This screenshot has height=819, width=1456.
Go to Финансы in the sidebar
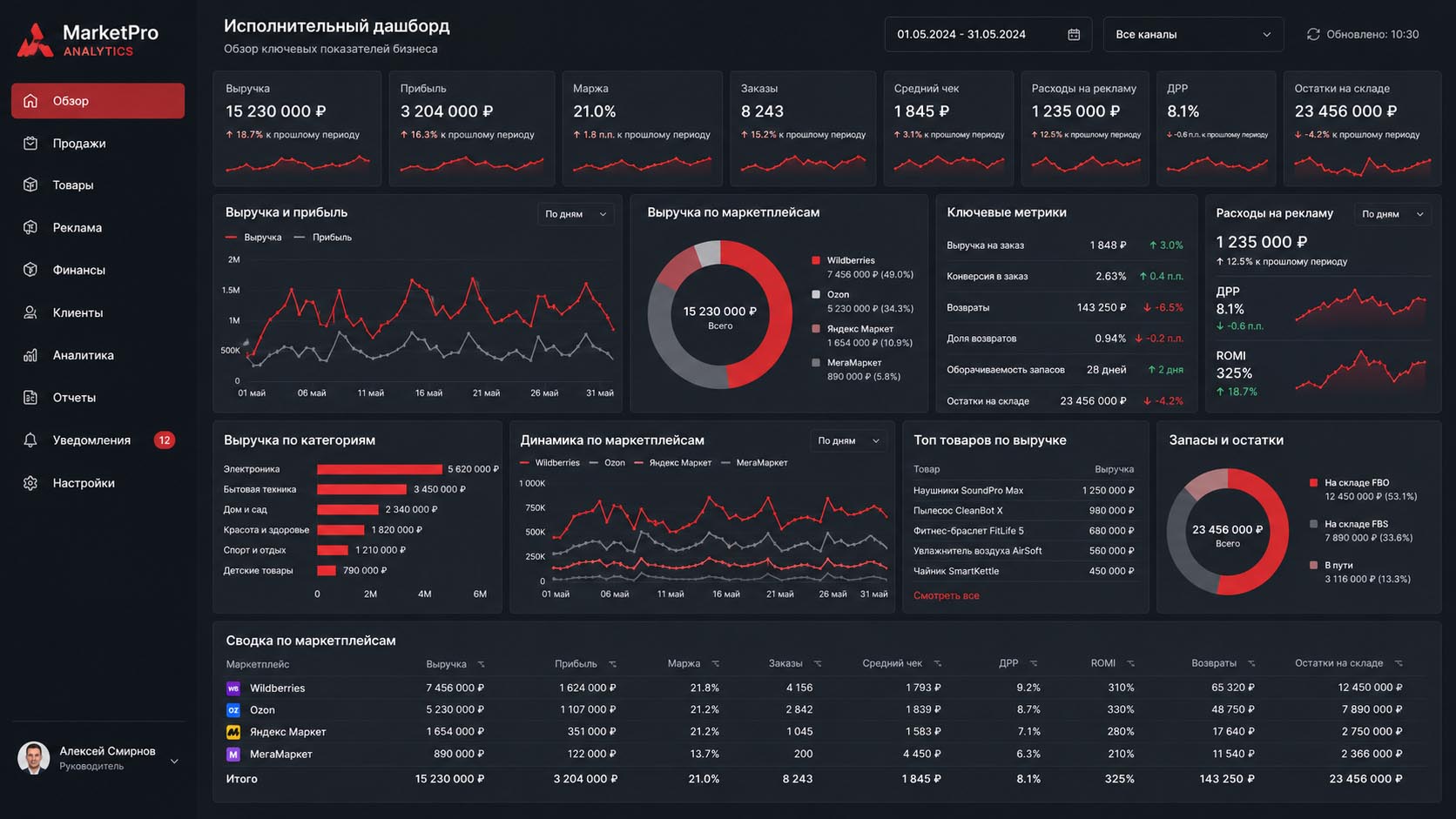98,271
